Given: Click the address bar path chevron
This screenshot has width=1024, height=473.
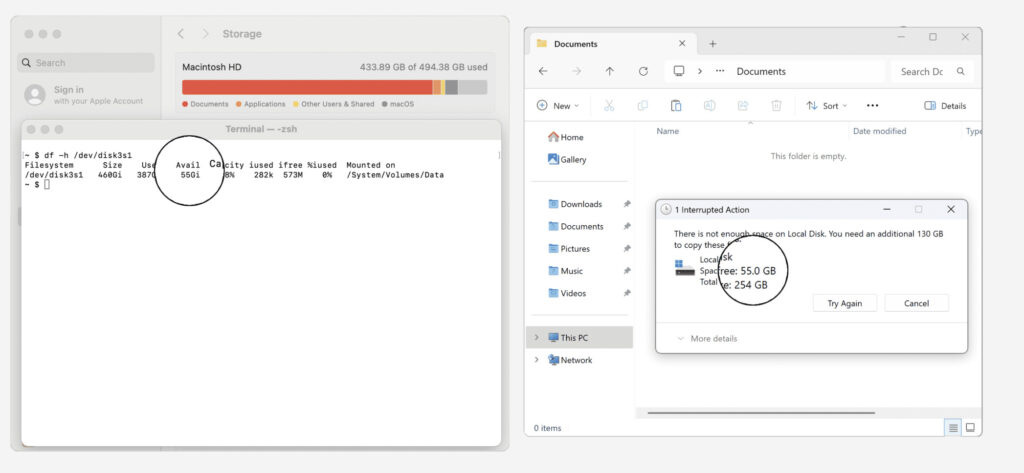Looking at the screenshot, I should [699, 71].
